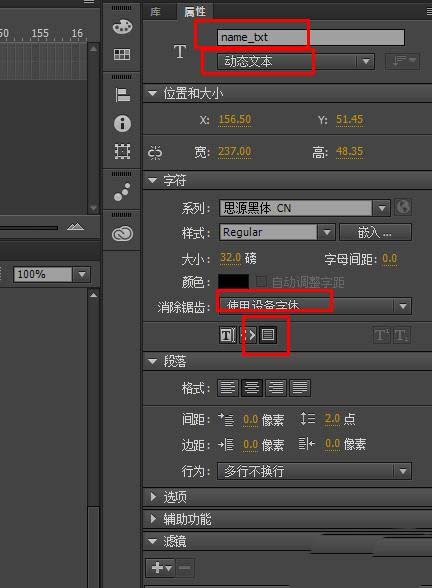The image size is (432, 588).
Task: Open the 动态文本 text type dropdown
Action: point(296,62)
